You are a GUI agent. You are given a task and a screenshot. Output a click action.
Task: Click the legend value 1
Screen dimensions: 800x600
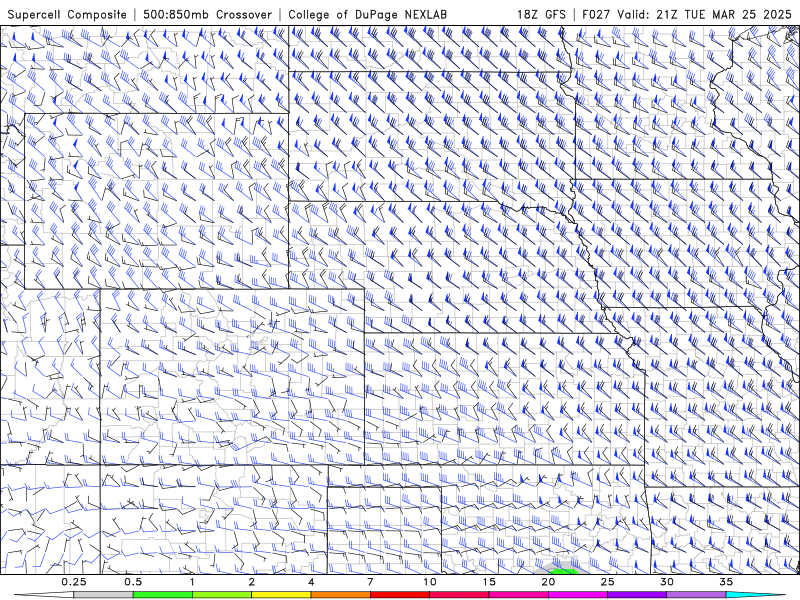pyautogui.click(x=192, y=582)
